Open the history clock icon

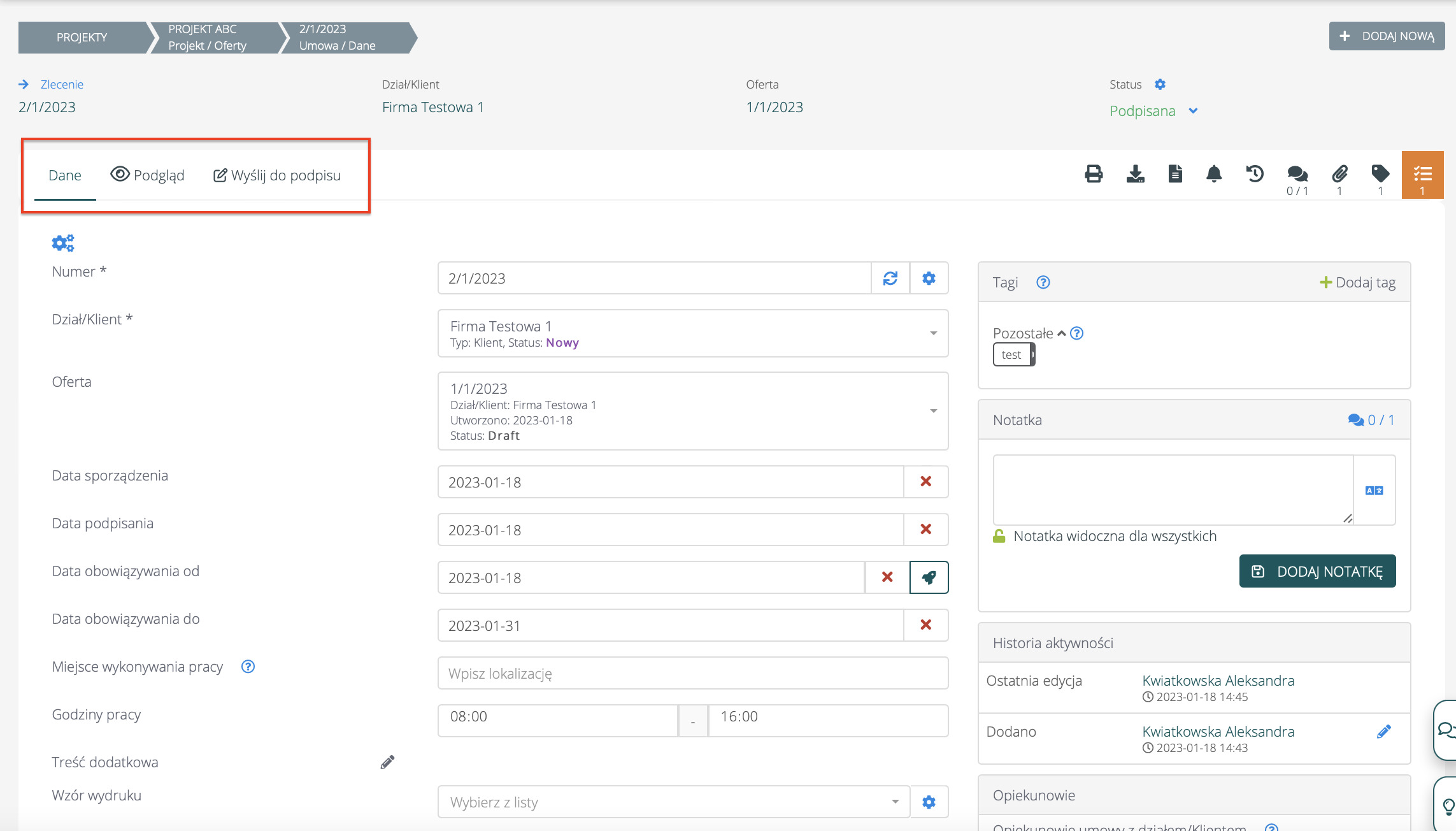(1255, 174)
